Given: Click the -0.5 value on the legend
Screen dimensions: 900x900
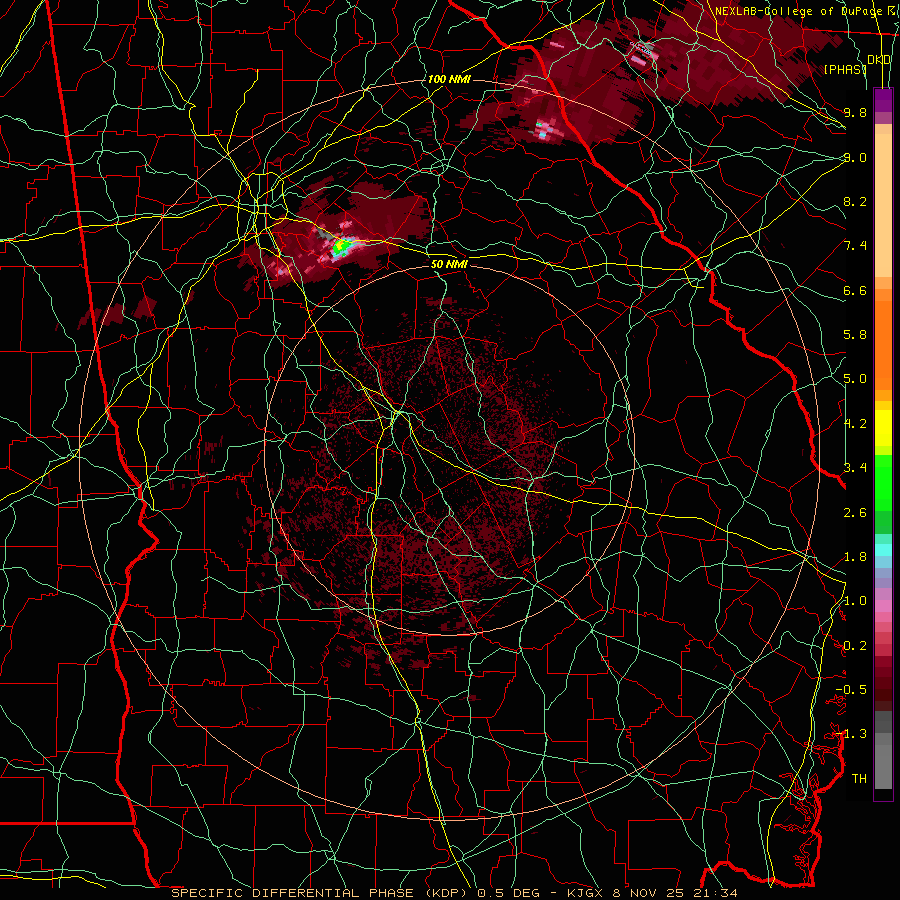Looking at the screenshot, I should coord(851,690).
